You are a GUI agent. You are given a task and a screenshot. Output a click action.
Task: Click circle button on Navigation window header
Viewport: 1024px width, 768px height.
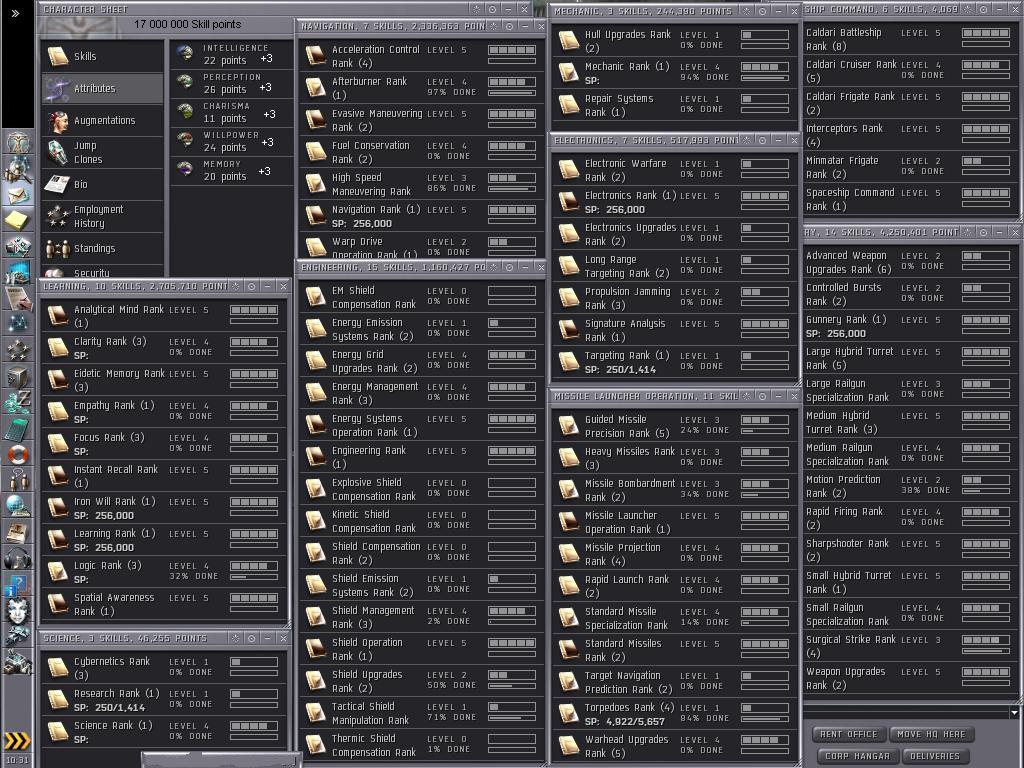[x=509, y=26]
